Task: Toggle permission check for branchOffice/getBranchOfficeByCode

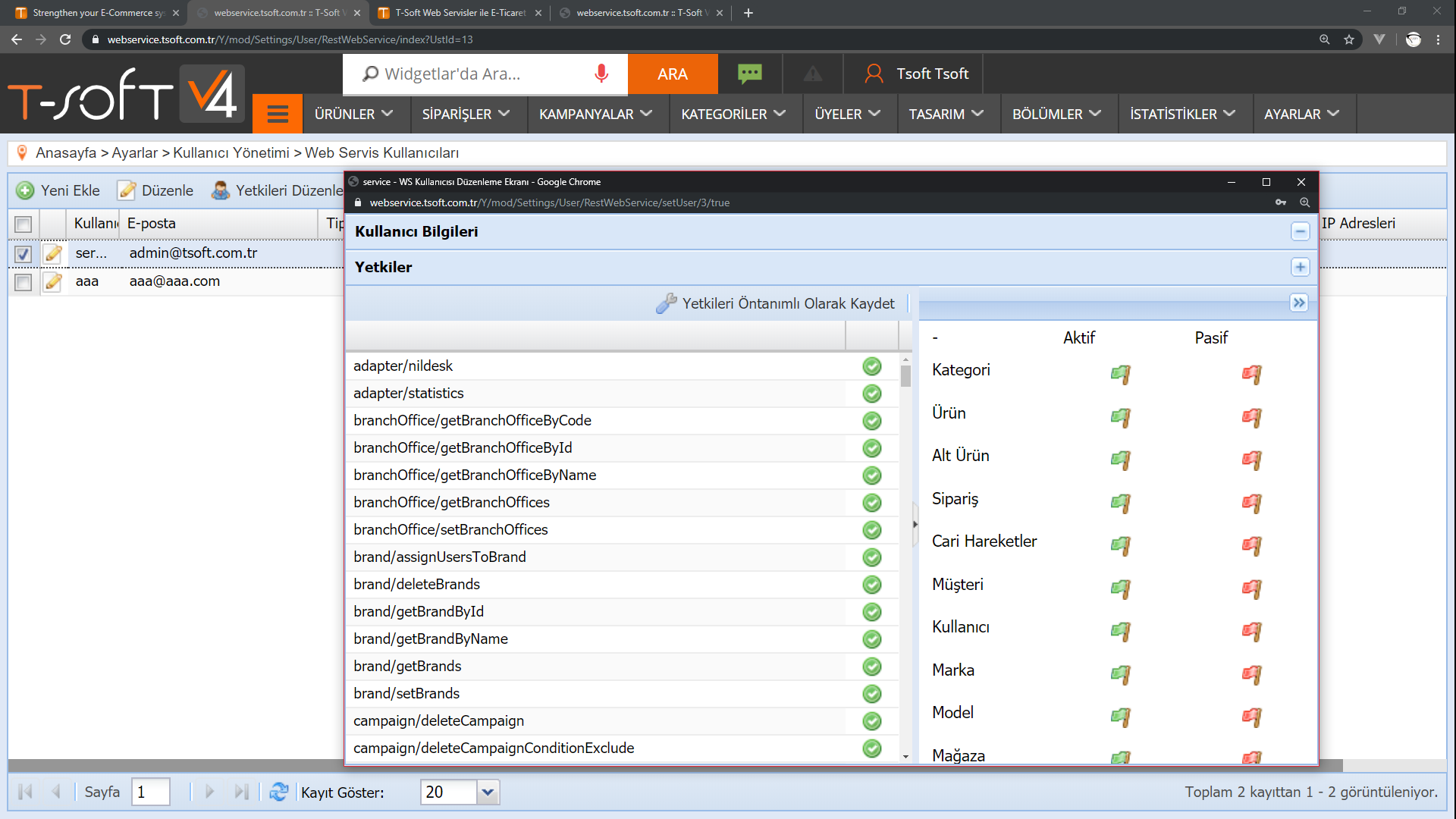Action: coord(872,421)
